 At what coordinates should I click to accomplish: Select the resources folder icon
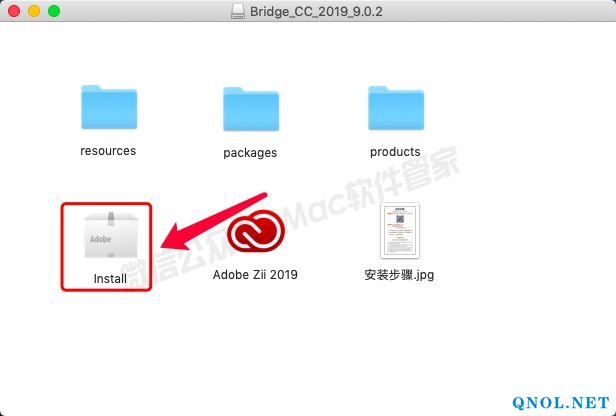109,107
